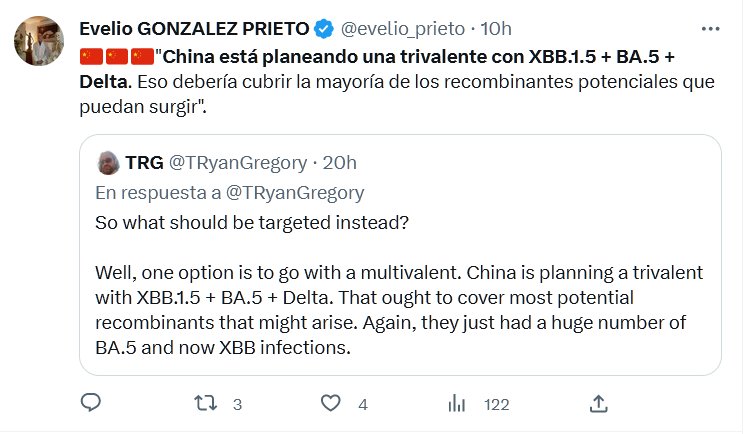Open TRG's small avatar in quoted tweet

coord(107,162)
